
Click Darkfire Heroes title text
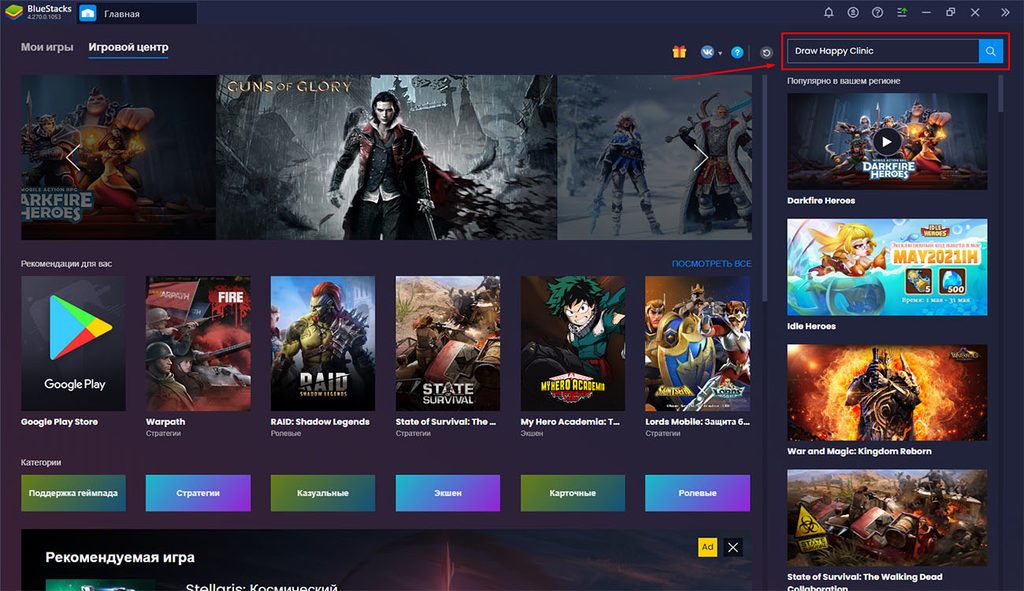821,200
